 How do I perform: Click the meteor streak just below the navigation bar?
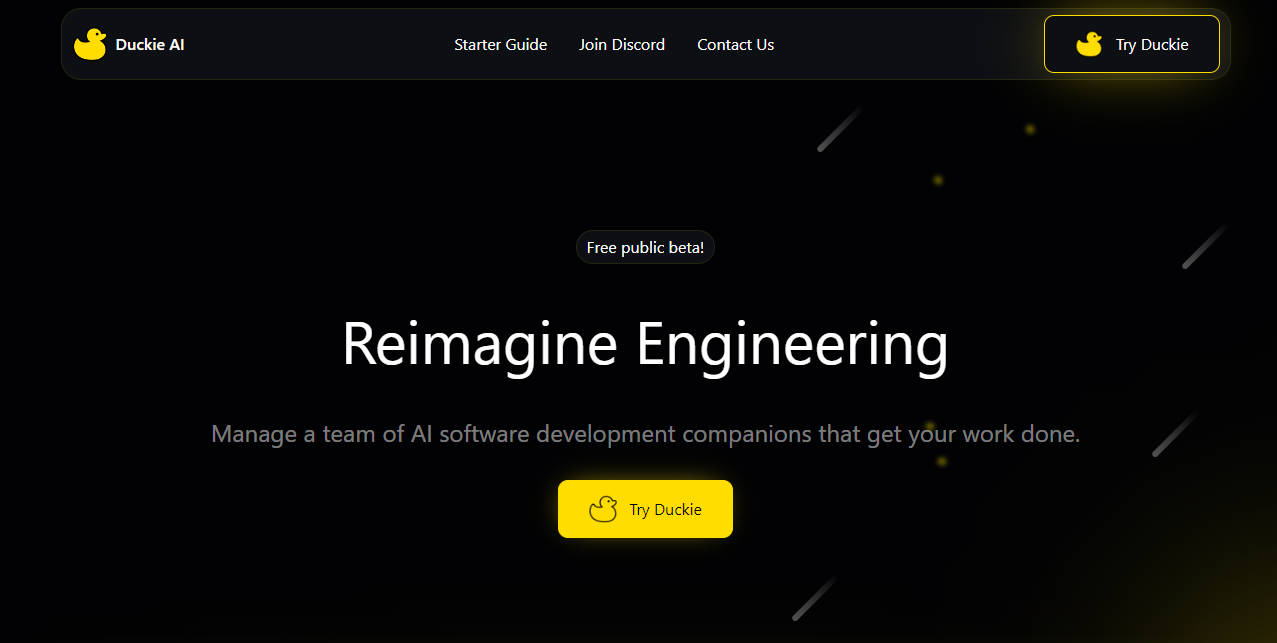point(840,130)
